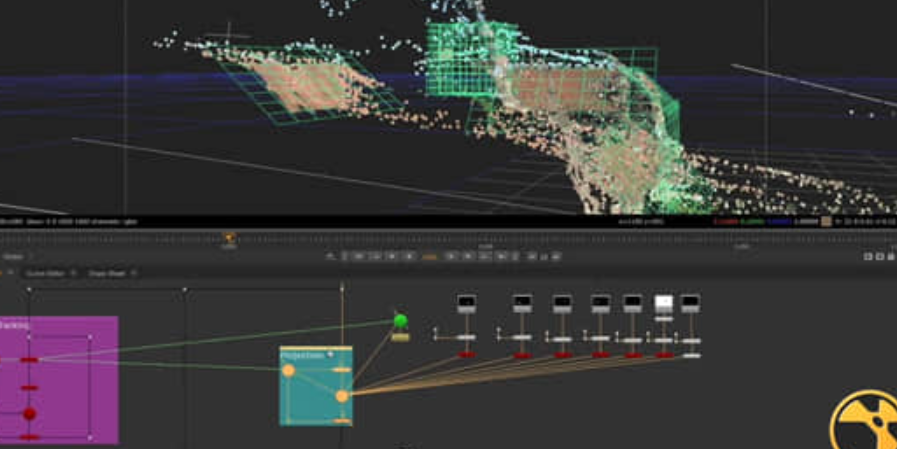This screenshot has height=449, width=897.
Task: Select the red node below the leftmost read node
Action: coord(466,354)
